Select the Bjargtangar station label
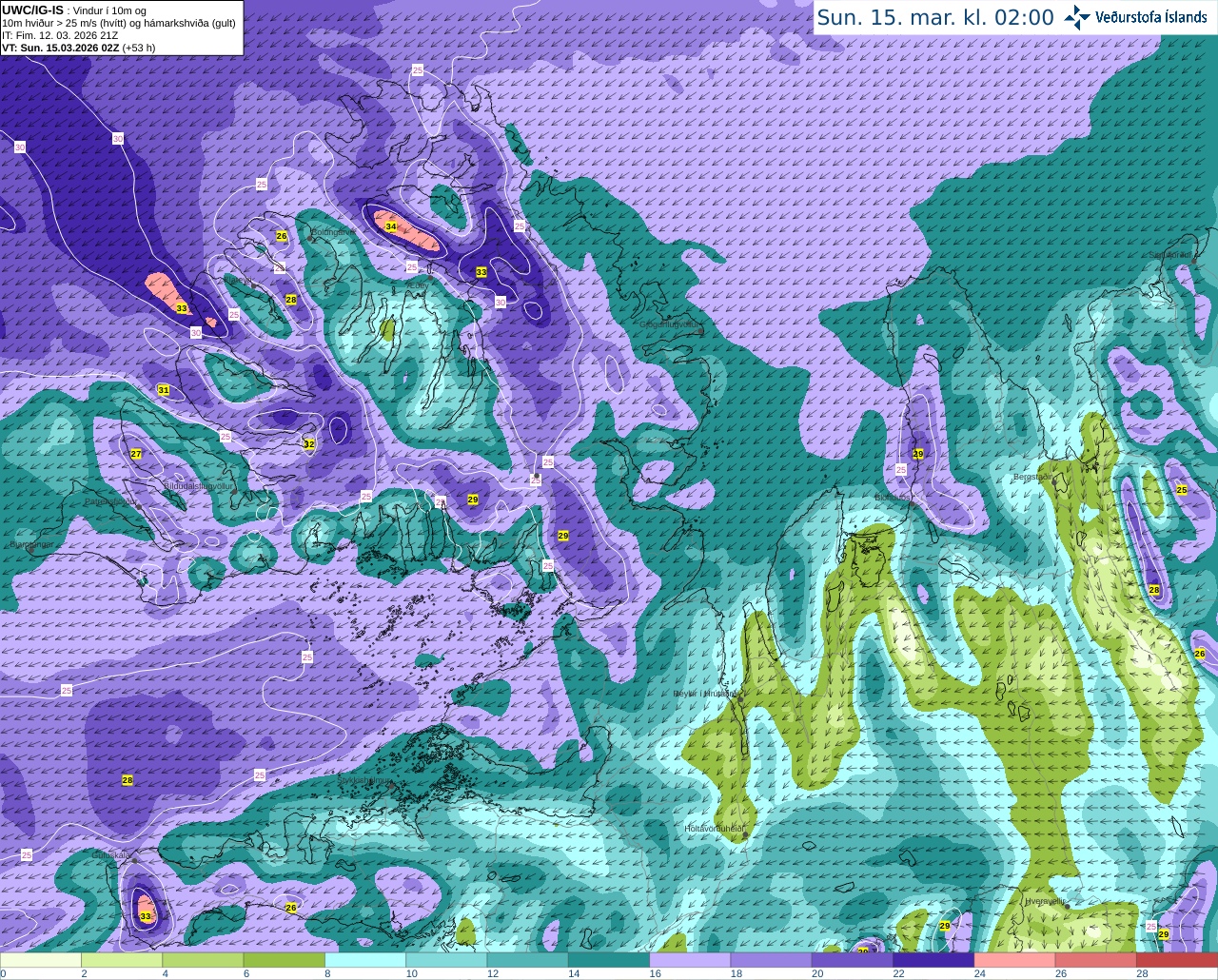 point(31,545)
